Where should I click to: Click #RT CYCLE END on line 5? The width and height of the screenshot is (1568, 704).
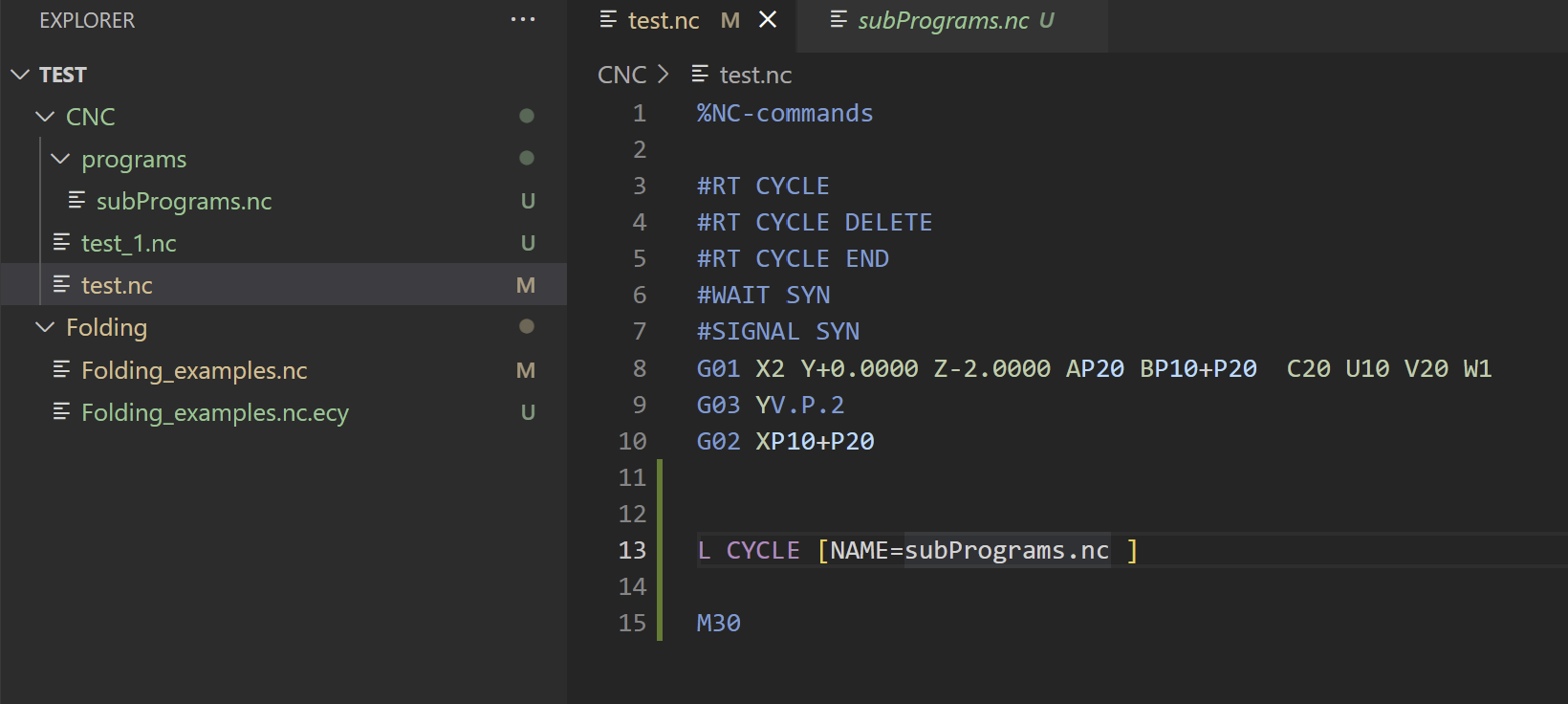click(793, 258)
